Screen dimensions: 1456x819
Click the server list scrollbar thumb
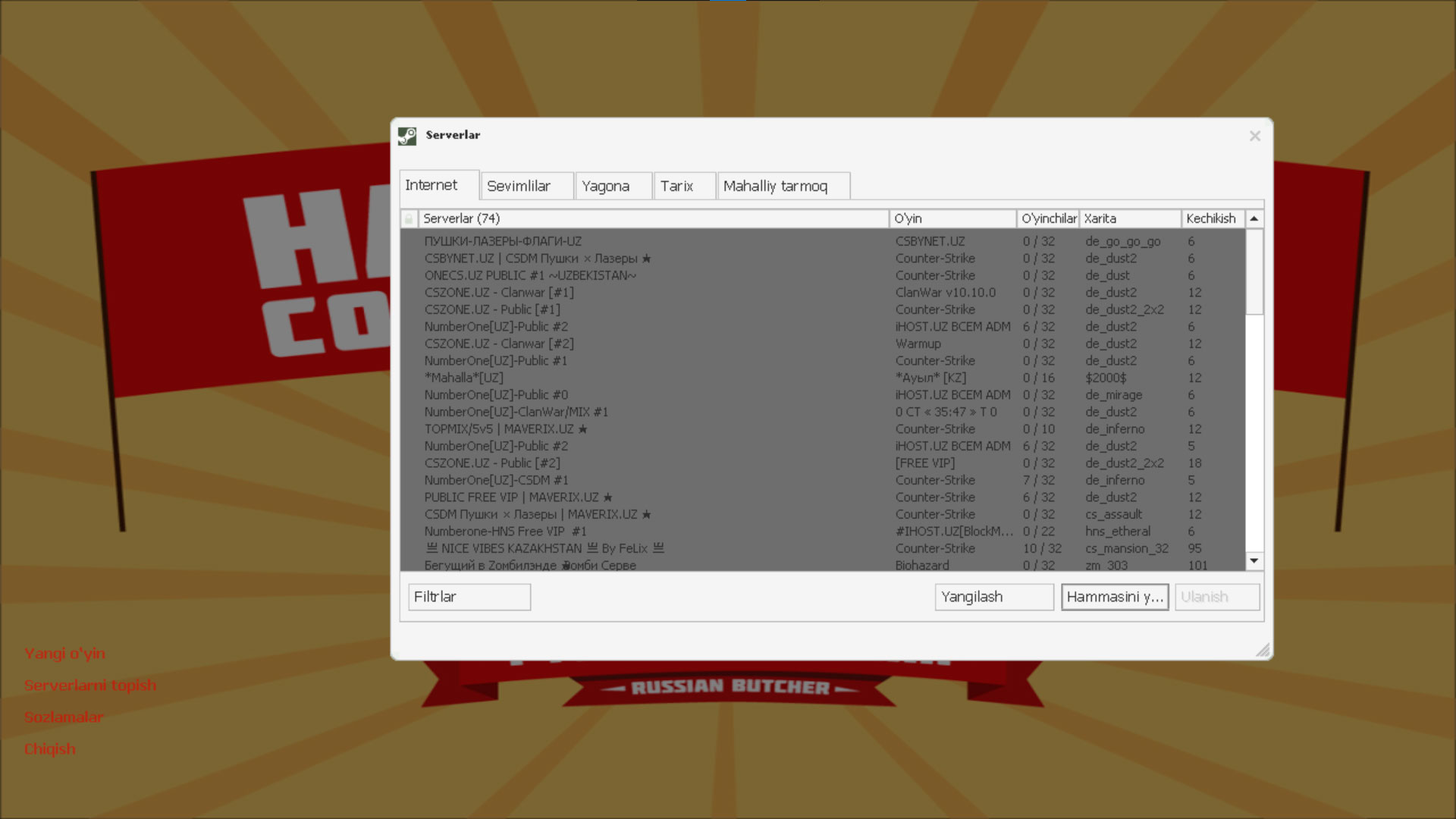point(1254,271)
